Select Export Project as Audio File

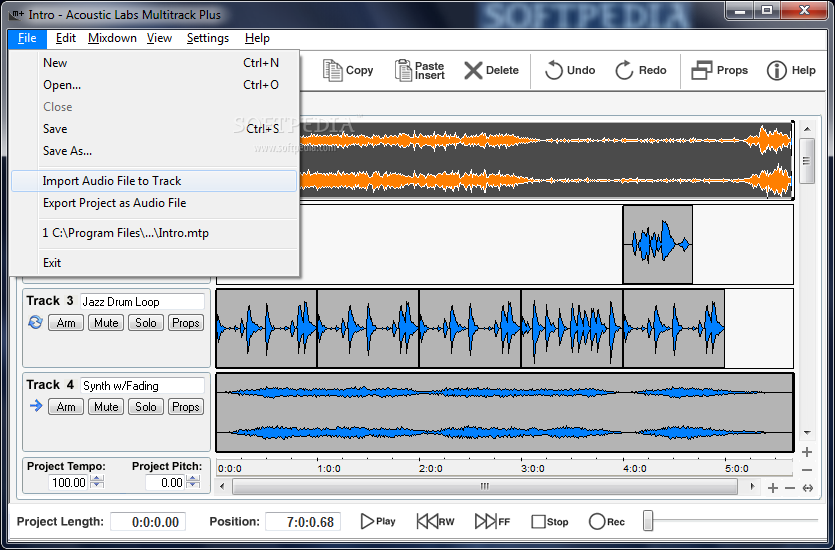tap(154, 203)
